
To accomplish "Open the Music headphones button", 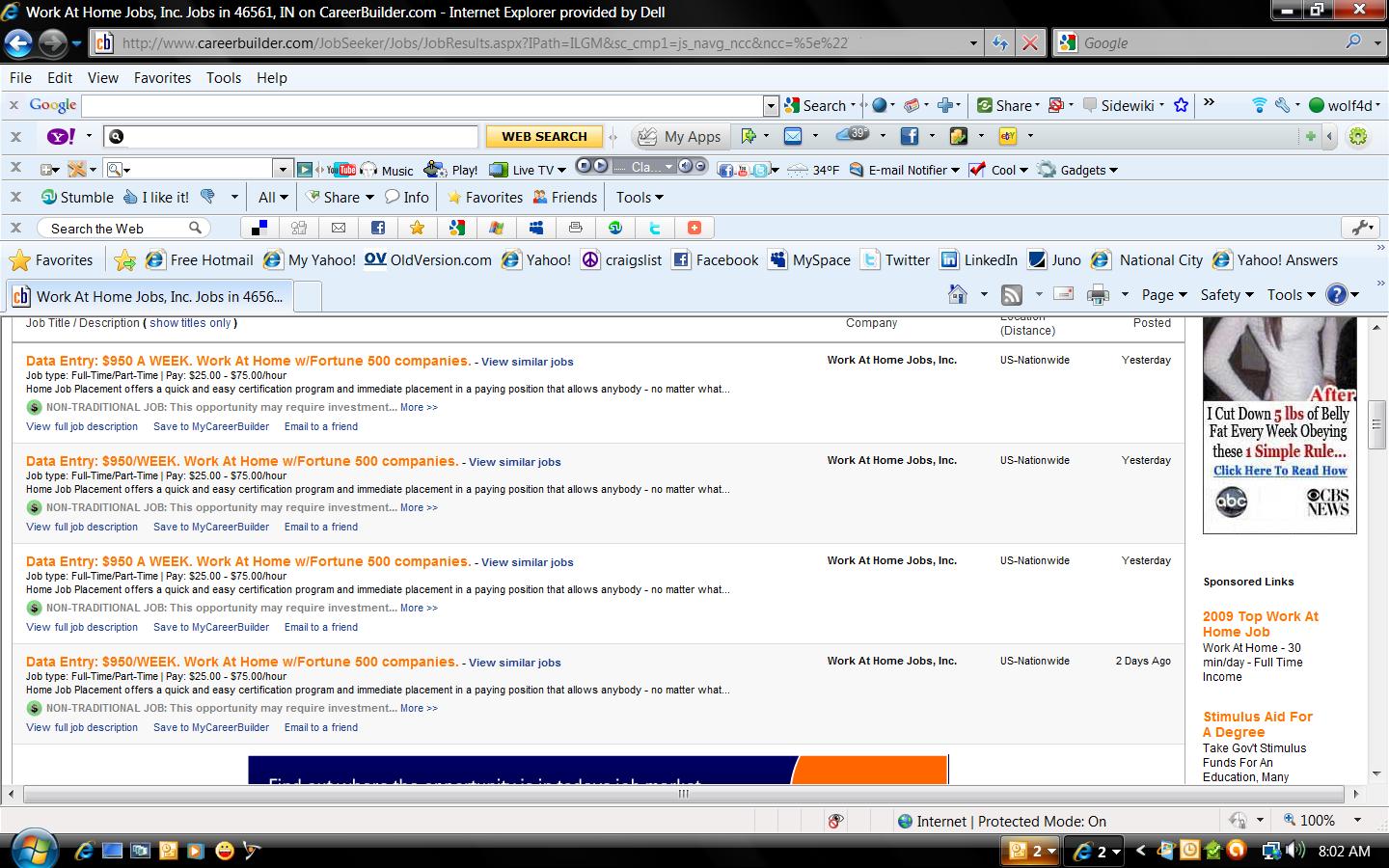I will tap(387, 170).
